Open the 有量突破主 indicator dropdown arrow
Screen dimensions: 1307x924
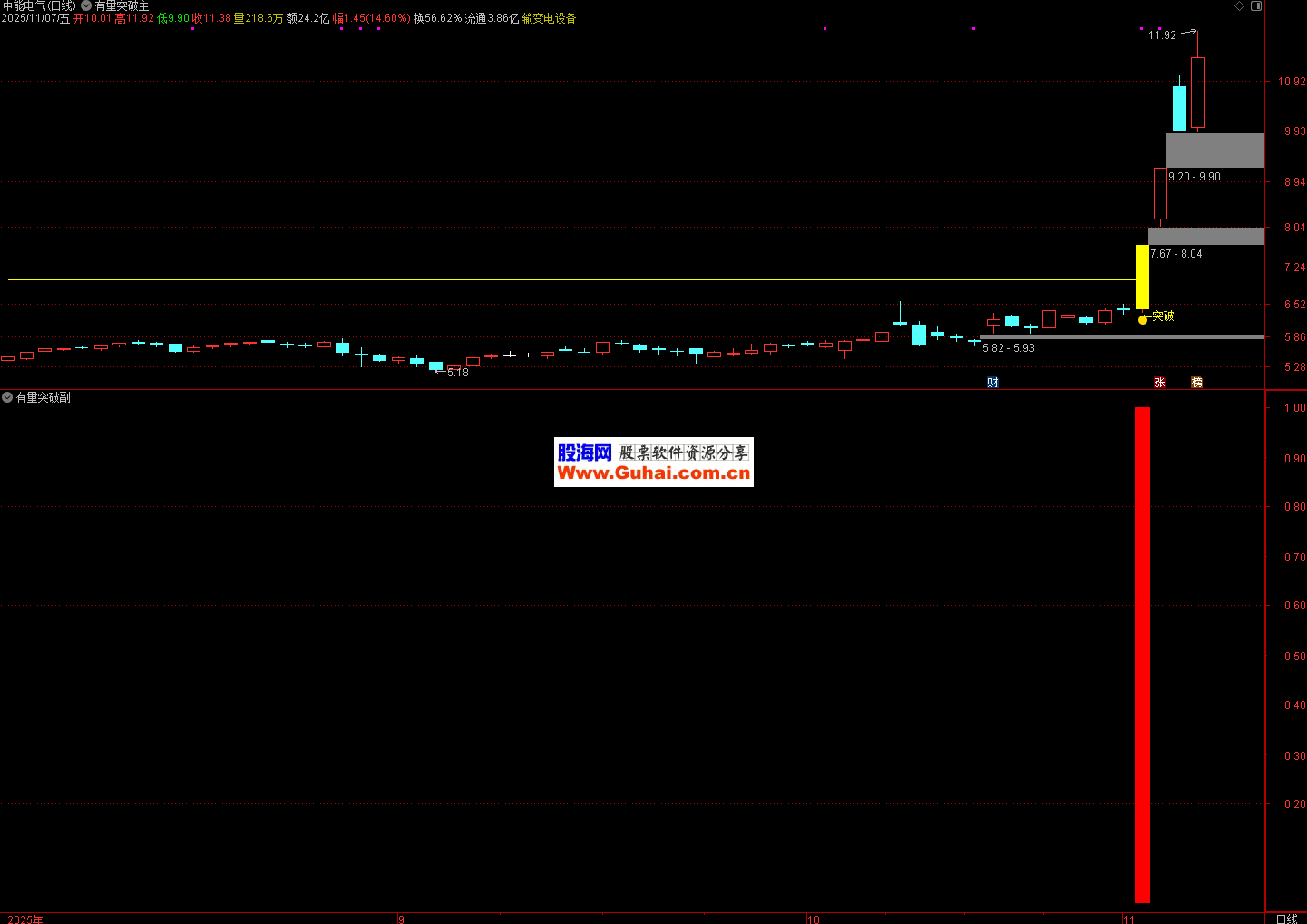coord(86,6)
